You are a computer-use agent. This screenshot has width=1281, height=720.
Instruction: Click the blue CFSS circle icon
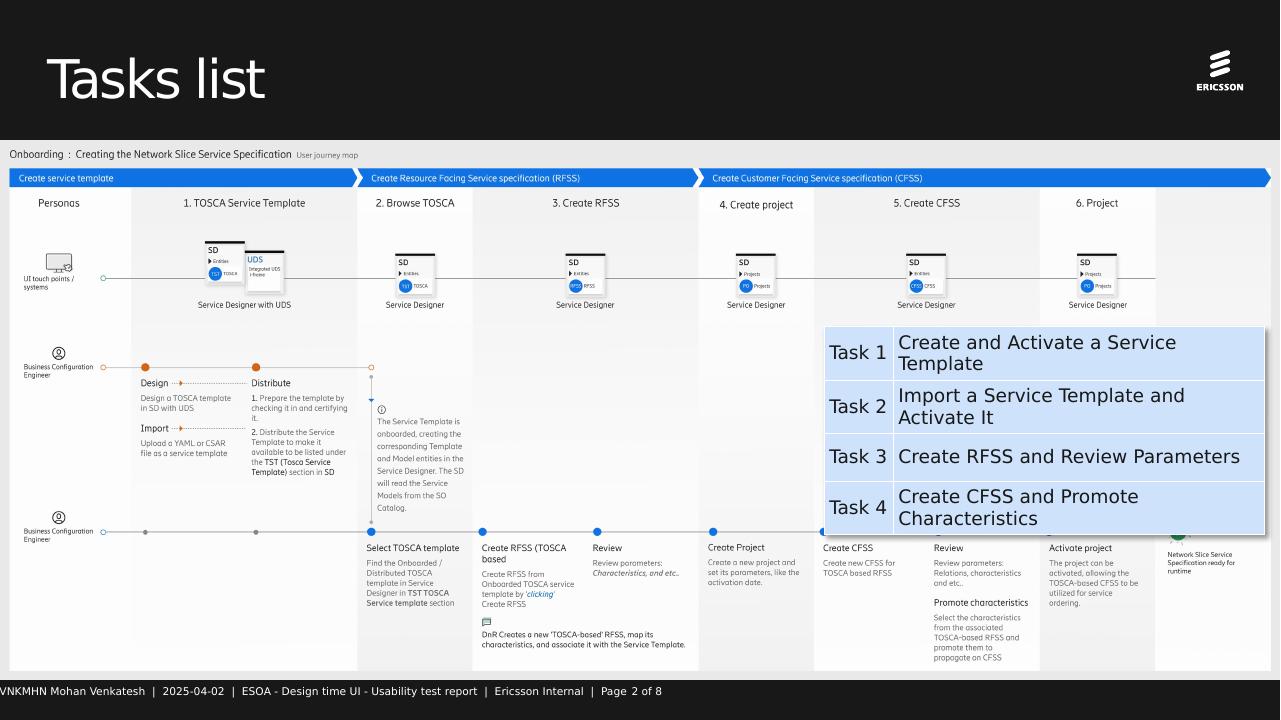pos(916,285)
